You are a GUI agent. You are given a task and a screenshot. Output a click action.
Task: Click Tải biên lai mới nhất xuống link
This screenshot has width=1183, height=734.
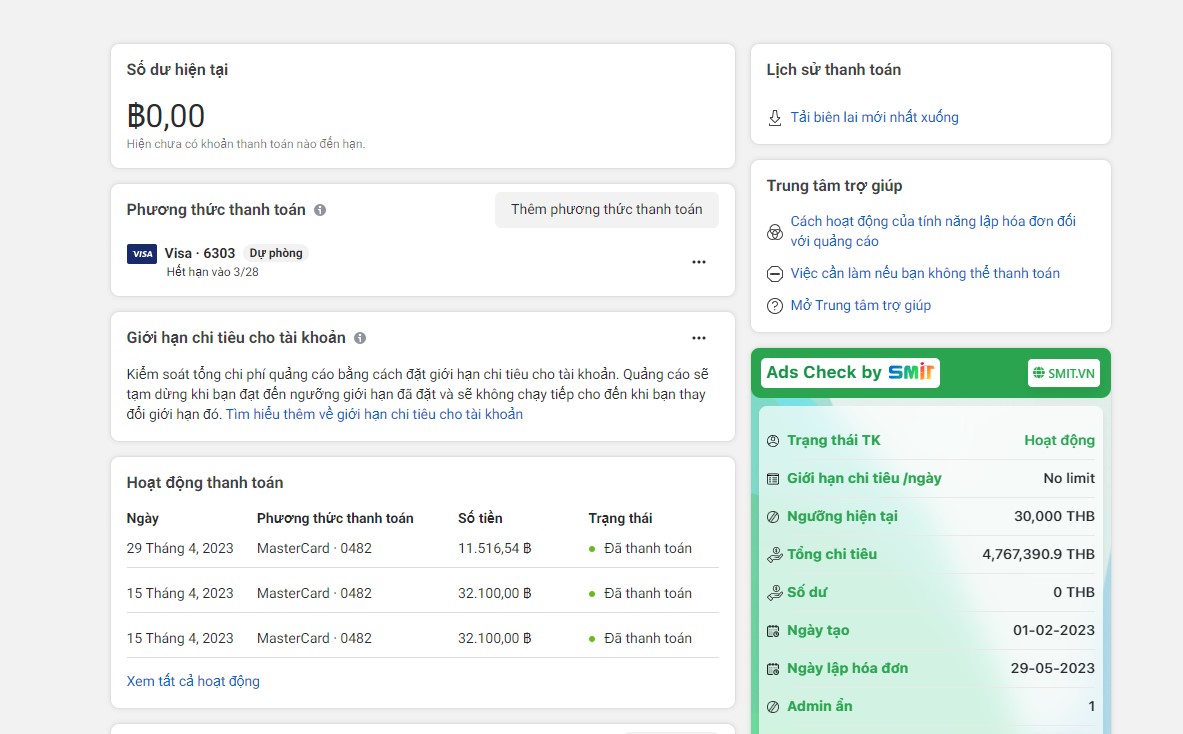click(874, 118)
